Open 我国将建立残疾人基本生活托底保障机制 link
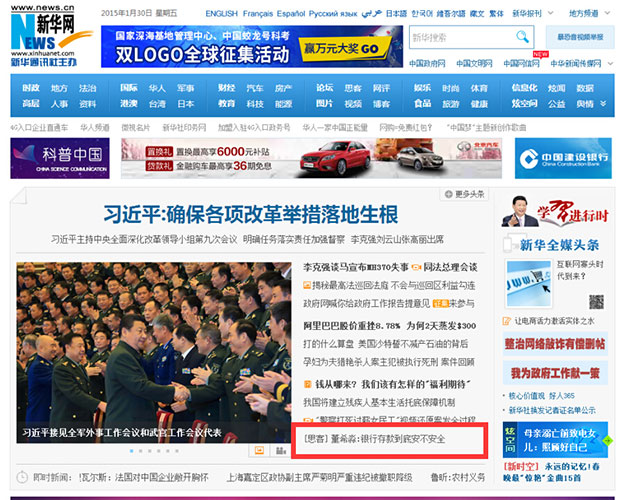The width and height of the screenshot is (623, 500). 379,402
